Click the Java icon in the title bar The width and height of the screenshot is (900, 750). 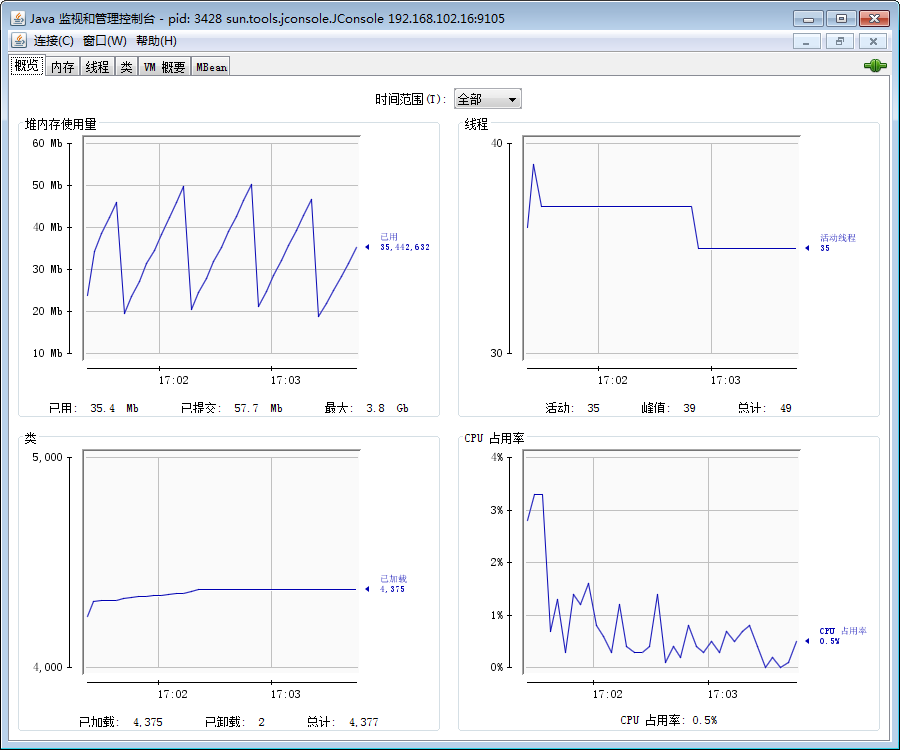(x=17, y=18)
